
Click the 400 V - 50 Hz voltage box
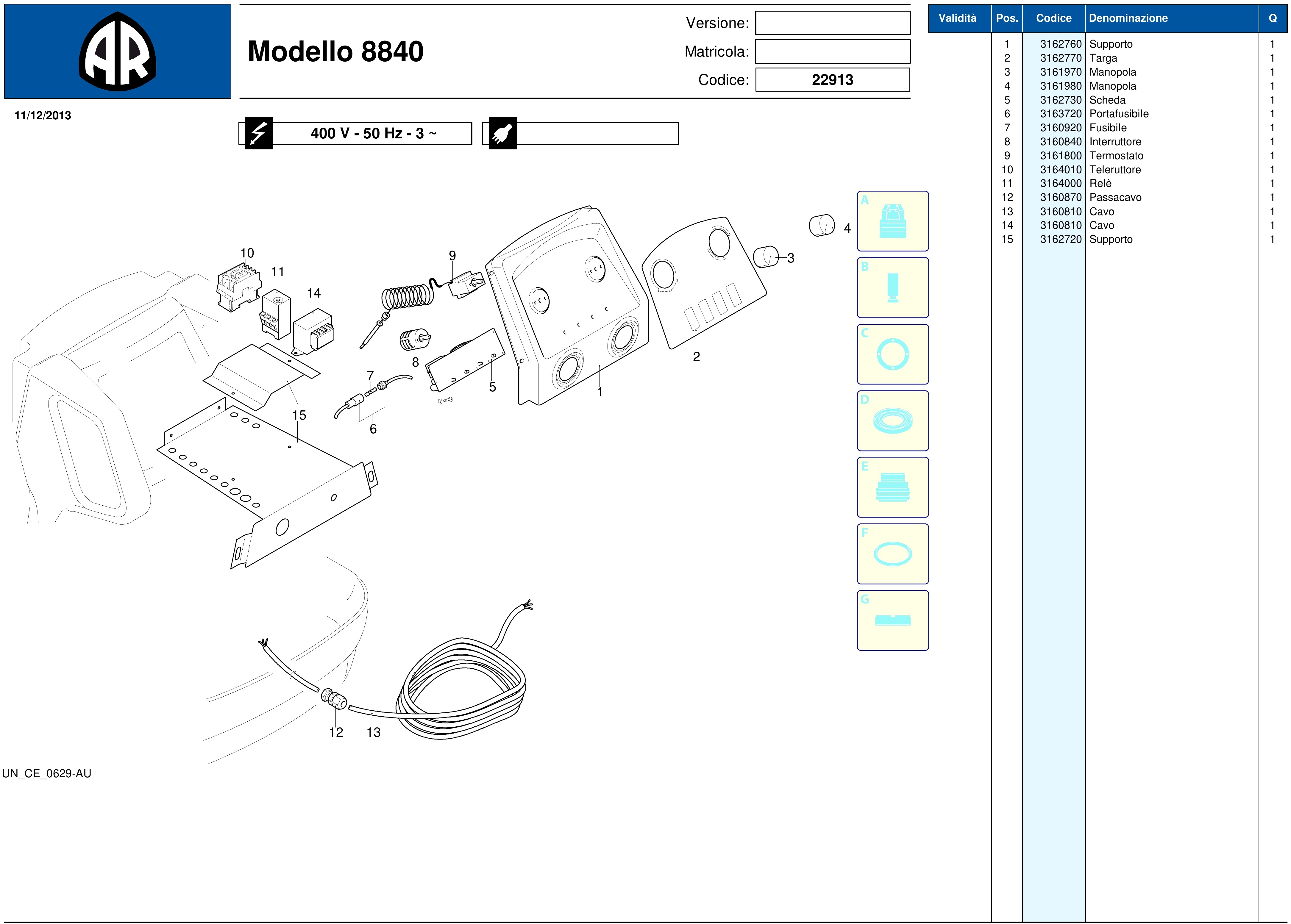373,134
